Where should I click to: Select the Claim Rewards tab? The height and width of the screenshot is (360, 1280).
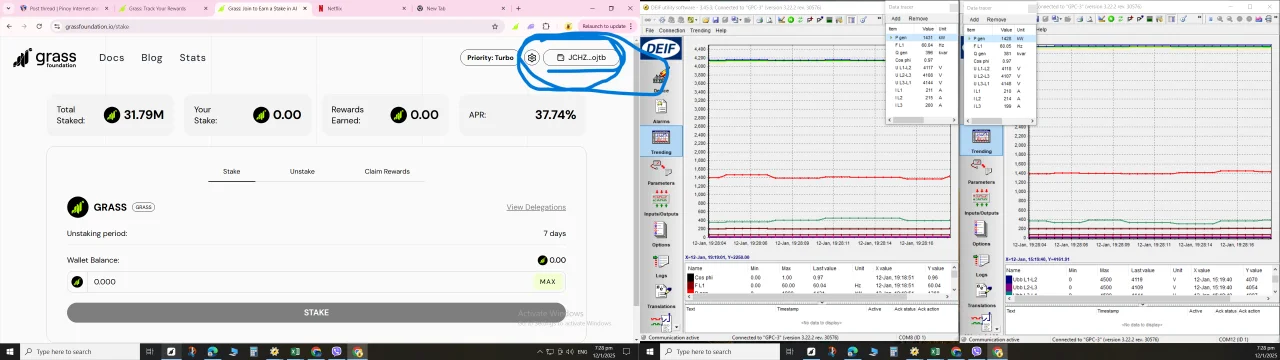[x=387, y=171]
